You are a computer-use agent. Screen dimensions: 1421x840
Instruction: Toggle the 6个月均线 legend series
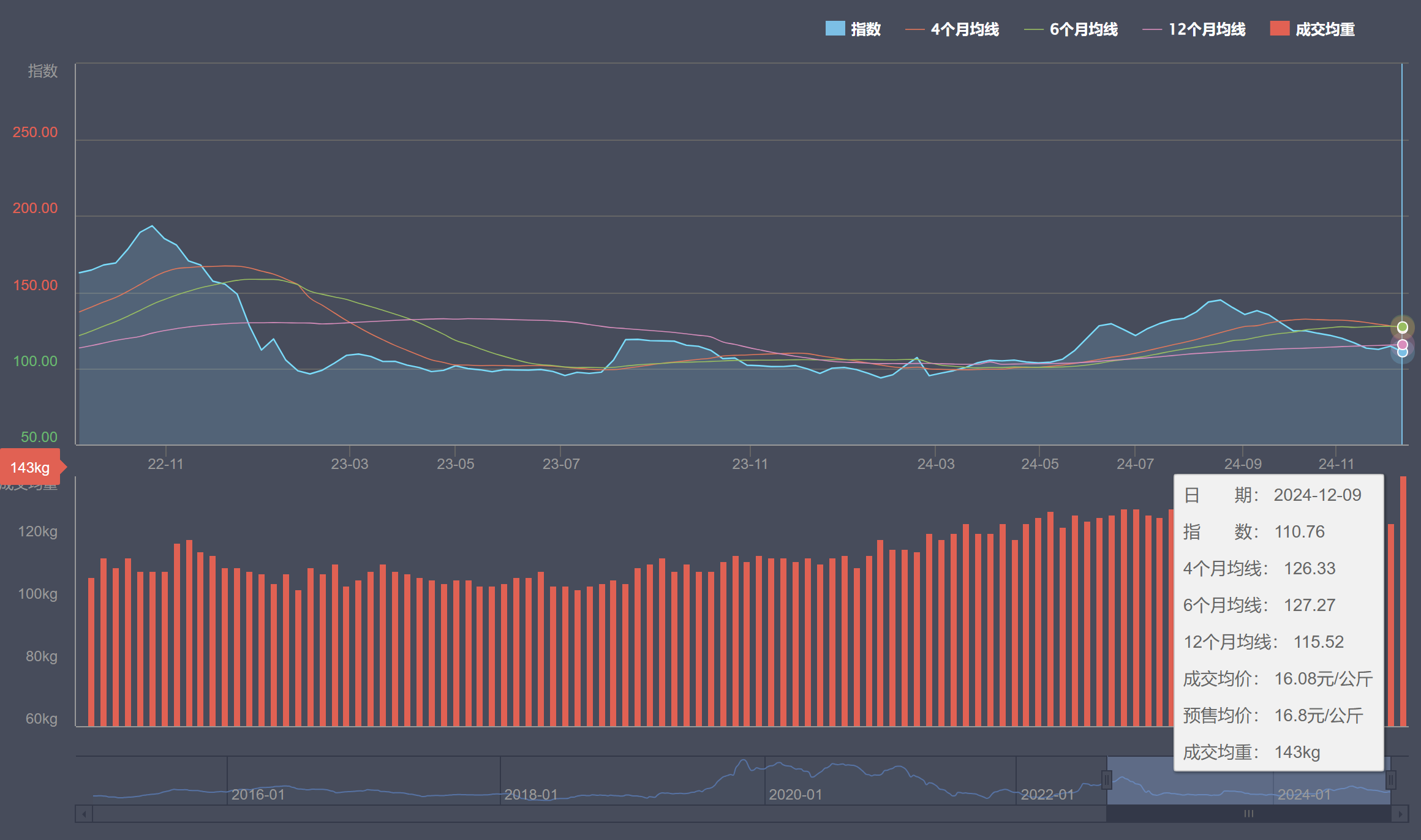click(1071, 29)
